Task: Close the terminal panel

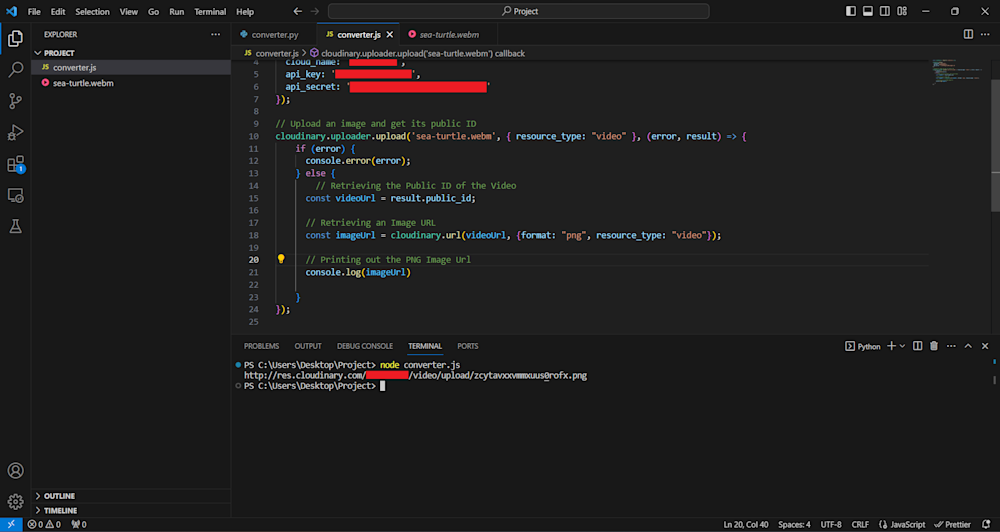Action: 985,346
